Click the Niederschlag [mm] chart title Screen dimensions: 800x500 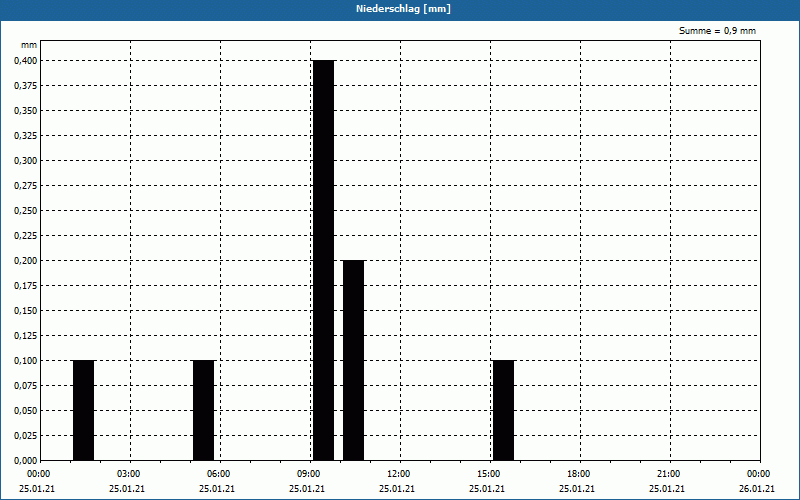tap(403, 9)
